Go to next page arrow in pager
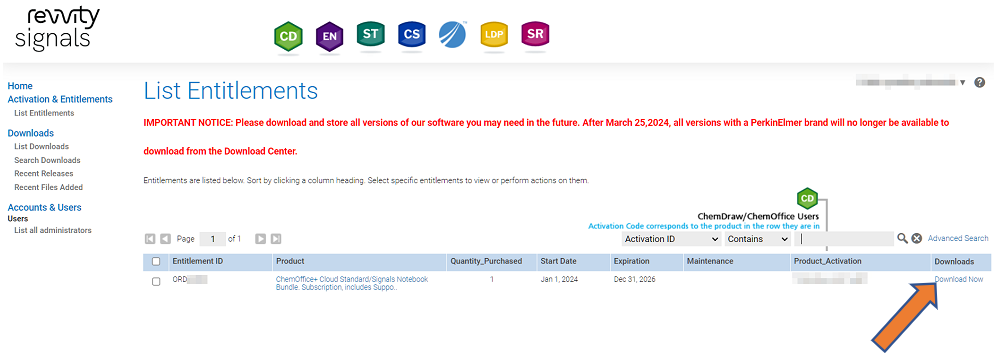The height and width of the screenshot is (360, 1002). coord(261,239)
